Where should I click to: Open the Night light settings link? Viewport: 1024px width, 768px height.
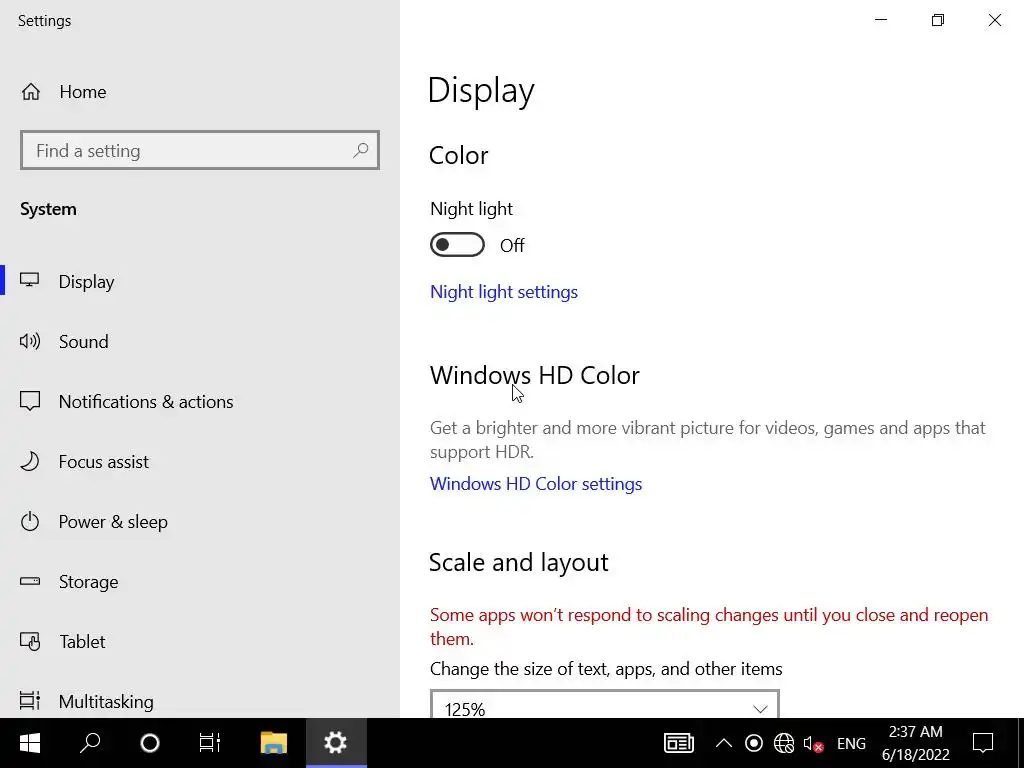click(x=504, y=292)
